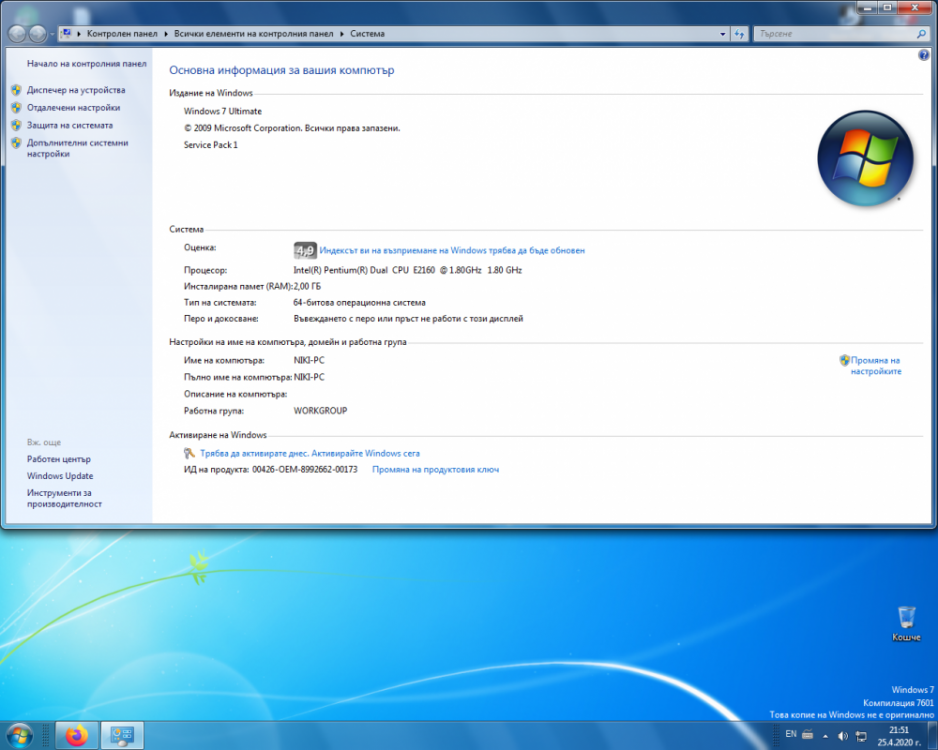Click activate Windows now link
This screenshot has width=938, height=750.
click(310, 453)
